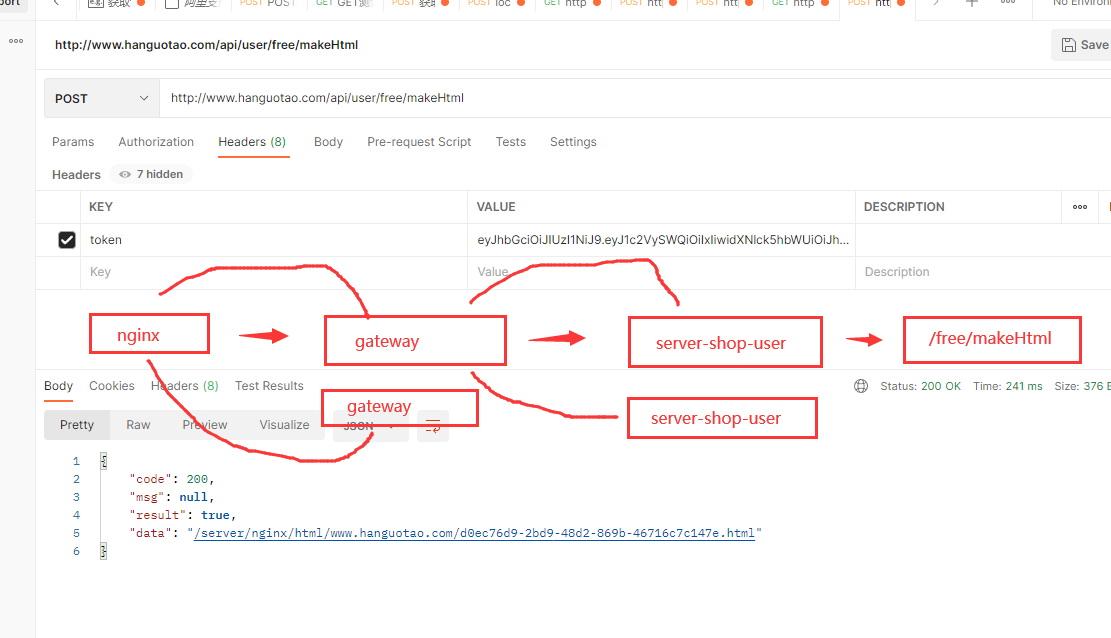
Task: Open the response Cookies tab
Action: pyautogui.click(x=112, y=386)
